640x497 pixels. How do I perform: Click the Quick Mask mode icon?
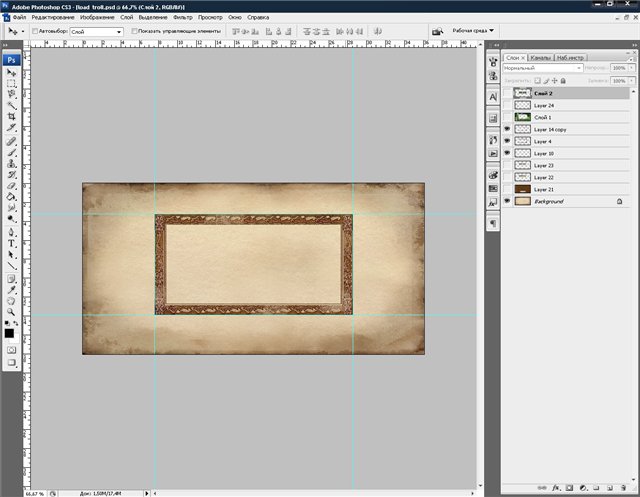pos(12,351)
